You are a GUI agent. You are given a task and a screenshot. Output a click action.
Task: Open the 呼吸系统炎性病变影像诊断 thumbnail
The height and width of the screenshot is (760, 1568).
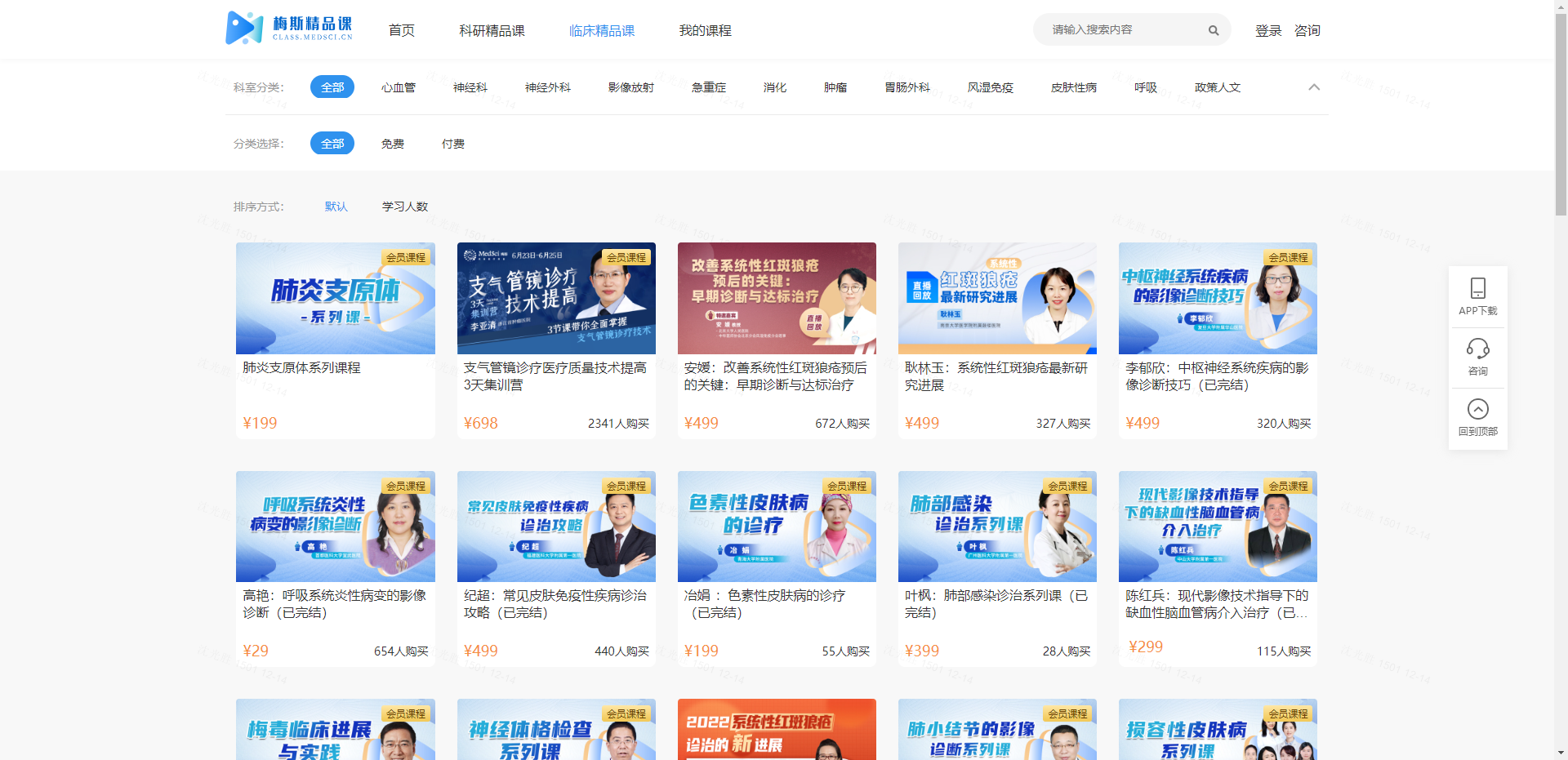336,527
